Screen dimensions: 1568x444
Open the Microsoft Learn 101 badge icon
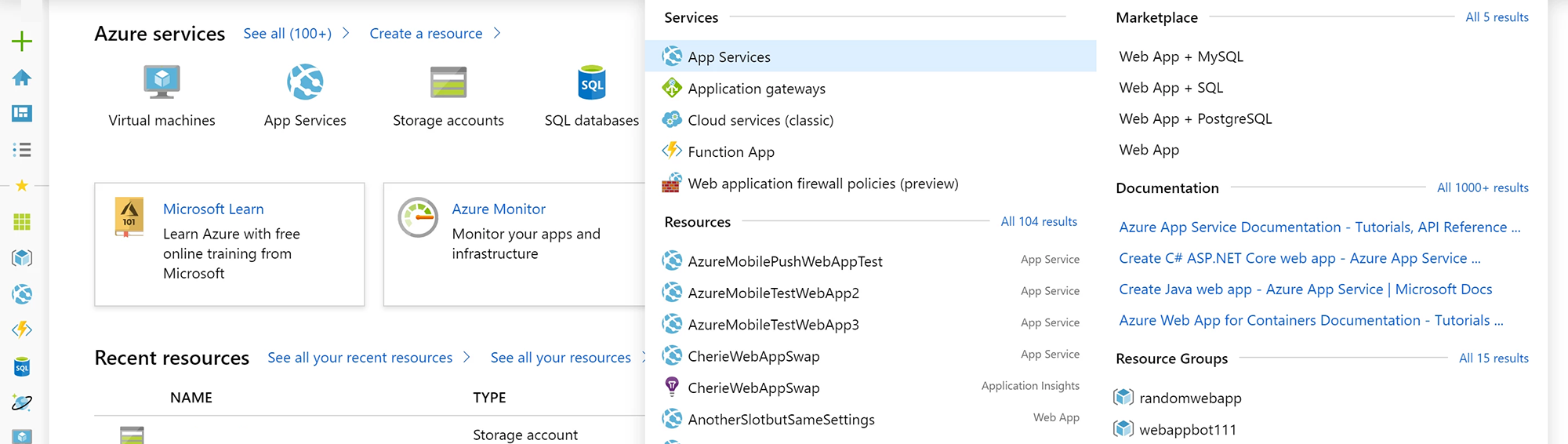[x=129, y=217]
